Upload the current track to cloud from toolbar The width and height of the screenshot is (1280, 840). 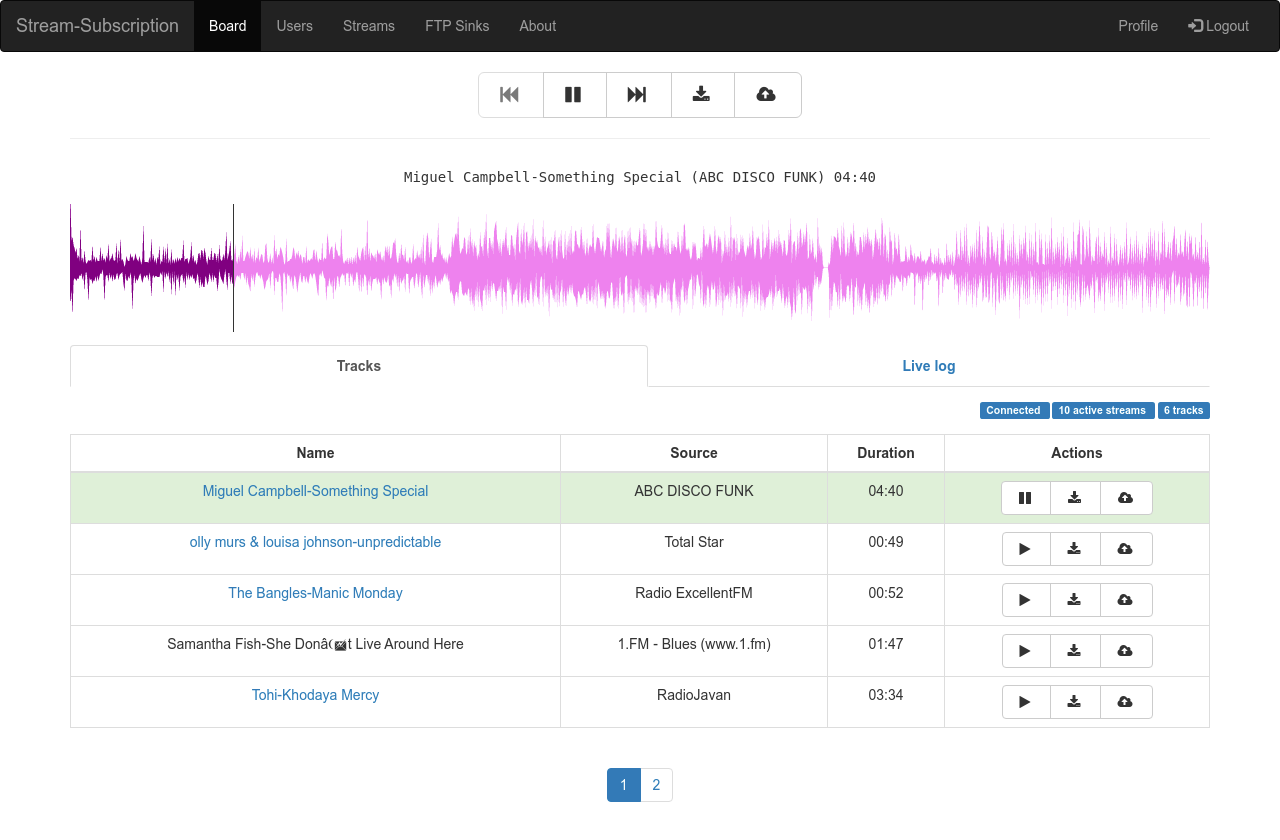point(767,95)
